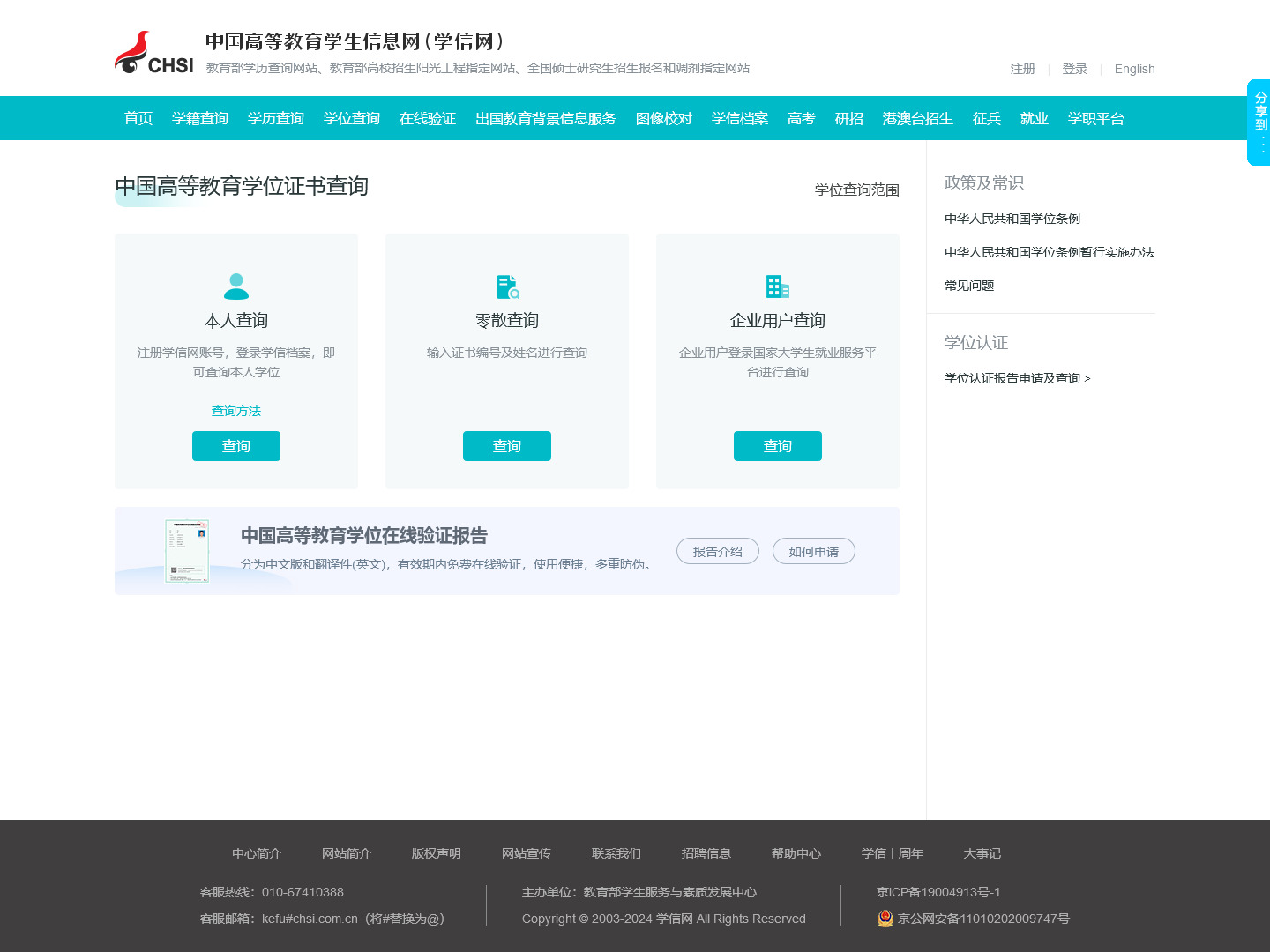Image resolution: width=1270 pixels, height=952 pixels.
Task: Click 查询 button under 企业用户查询
Action: [x=778, y=446]
